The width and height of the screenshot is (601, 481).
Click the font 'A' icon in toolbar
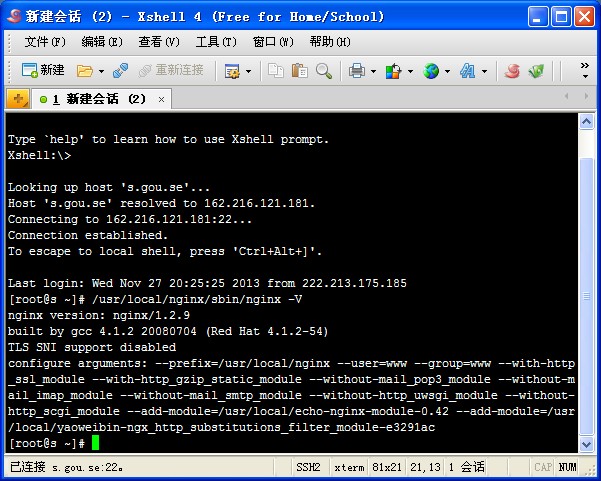point(467,71)
